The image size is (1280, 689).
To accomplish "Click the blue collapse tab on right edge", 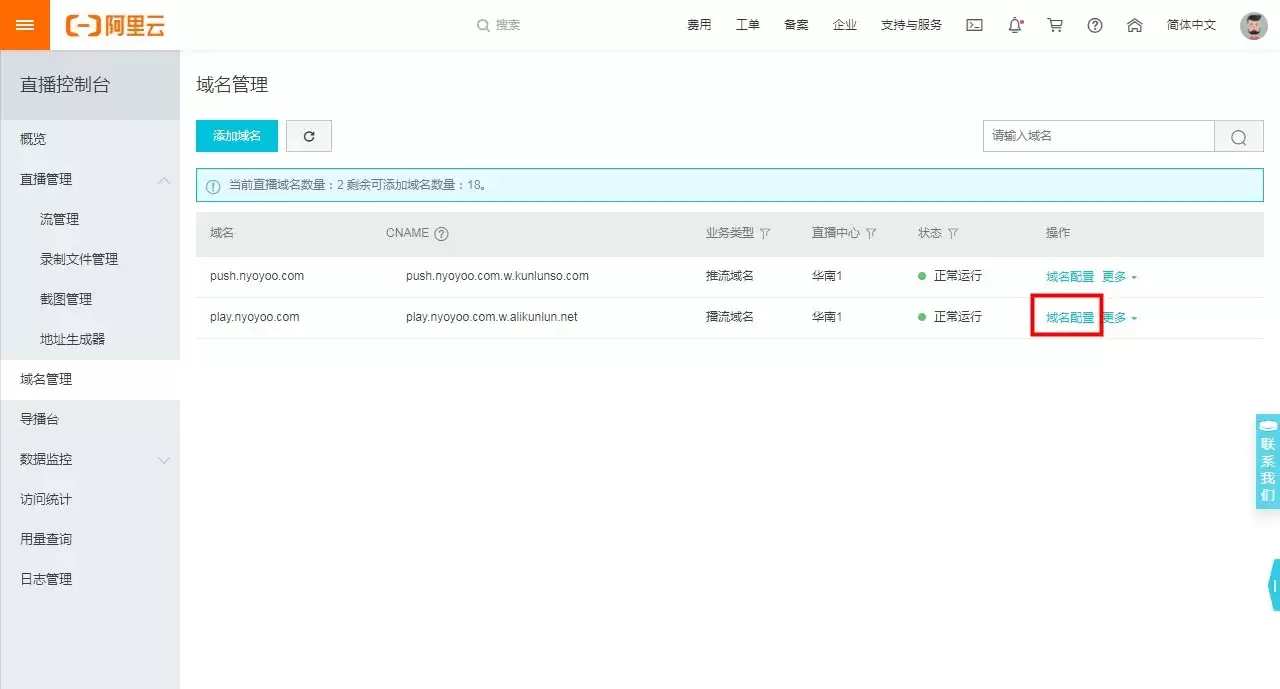I will coord(1274,585).
